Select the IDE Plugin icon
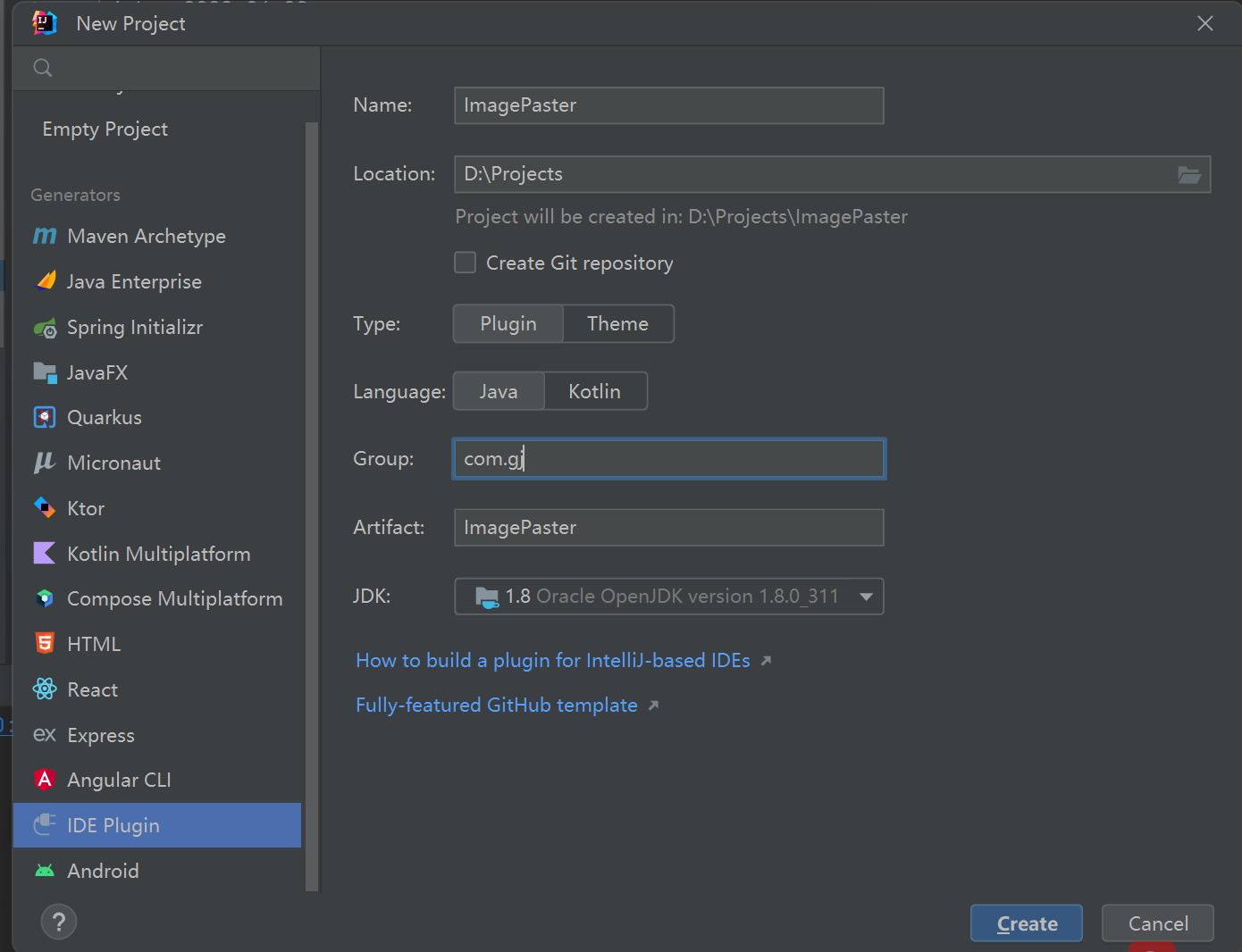This screenshot has width=1242, height=952. click(x=45, y=825)
